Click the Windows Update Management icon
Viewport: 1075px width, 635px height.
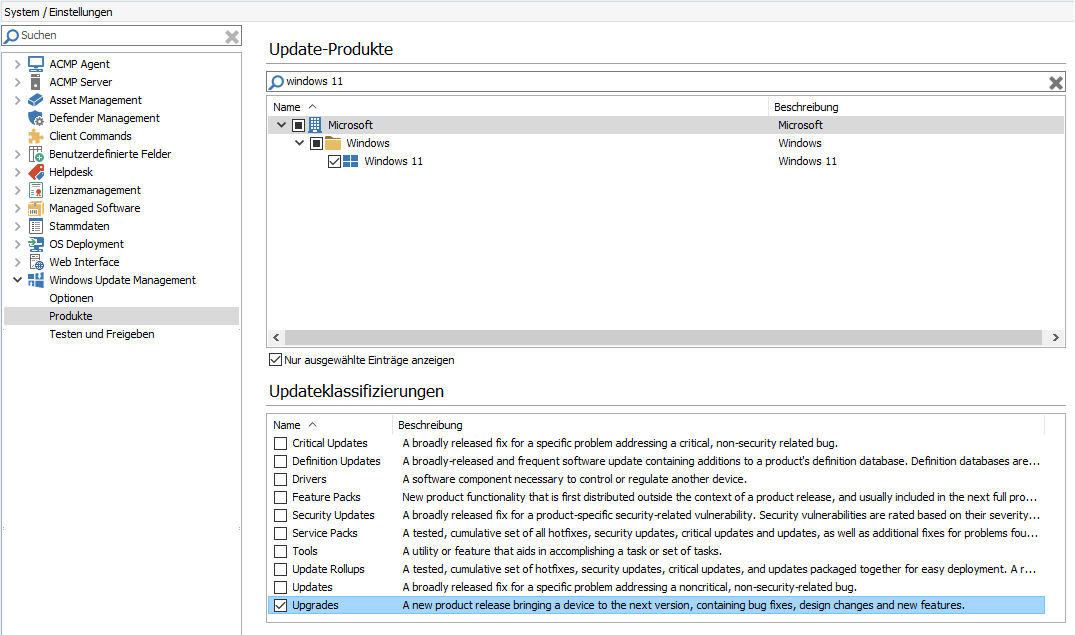pyautogui.click(x=36, y=280)
